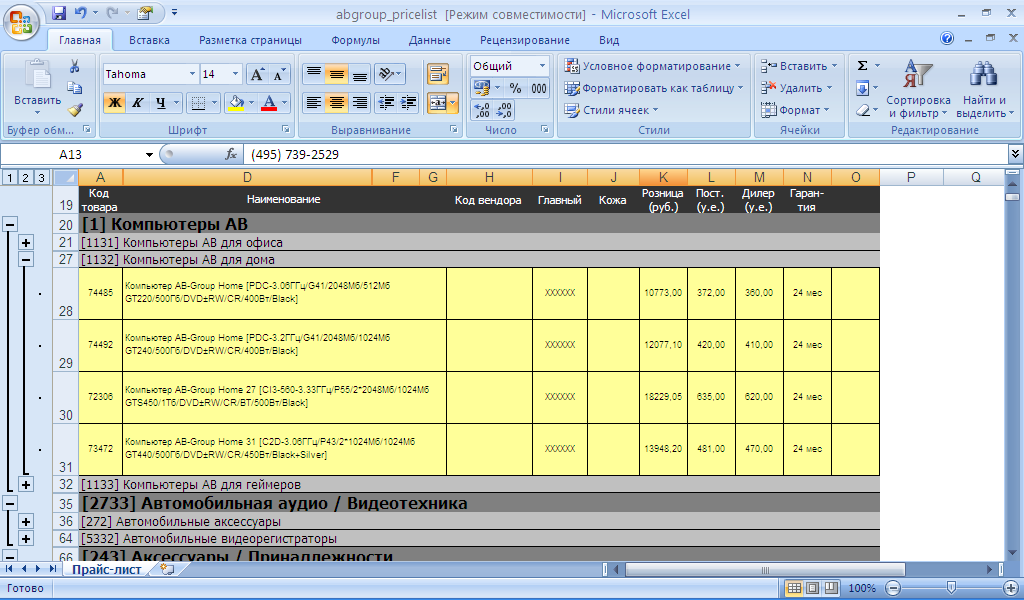Open the fill color dropdown arrow
Image resolution: width=1024 pixels, height=600 pixels.
coord(251,103)
